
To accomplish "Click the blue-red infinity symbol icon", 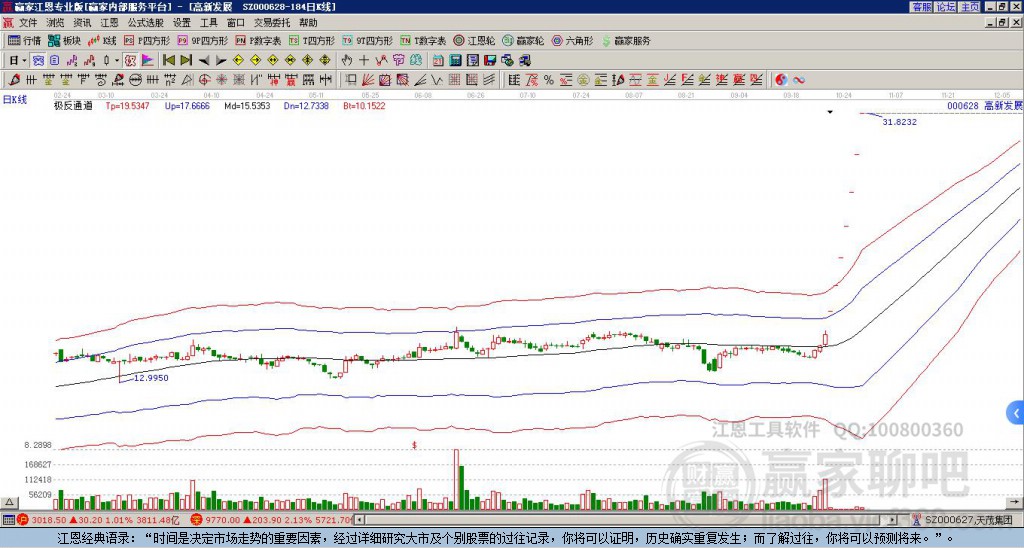I will 799,80.
